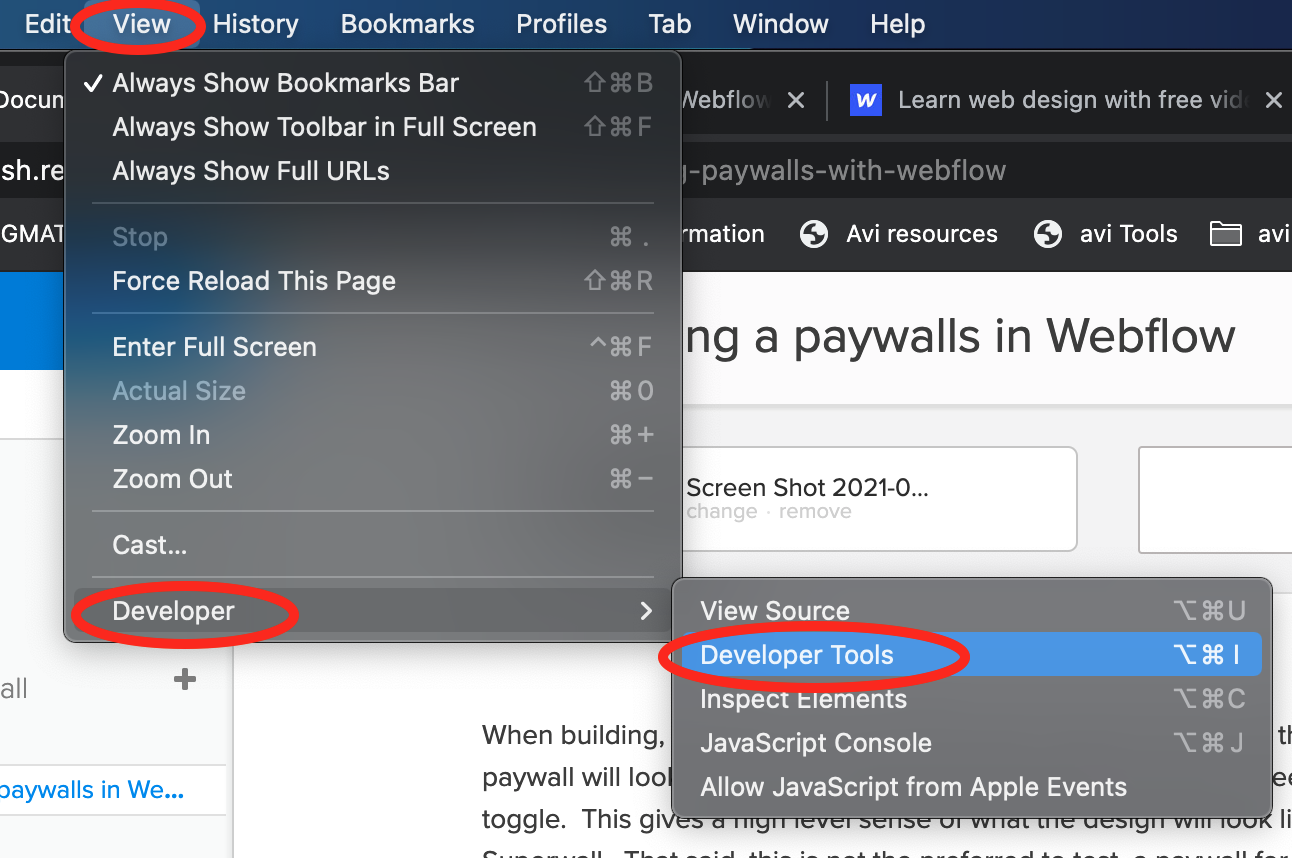Click globe icon of Avi resources
Viewport: 1292px width, 858px height.
coord(814,234)
